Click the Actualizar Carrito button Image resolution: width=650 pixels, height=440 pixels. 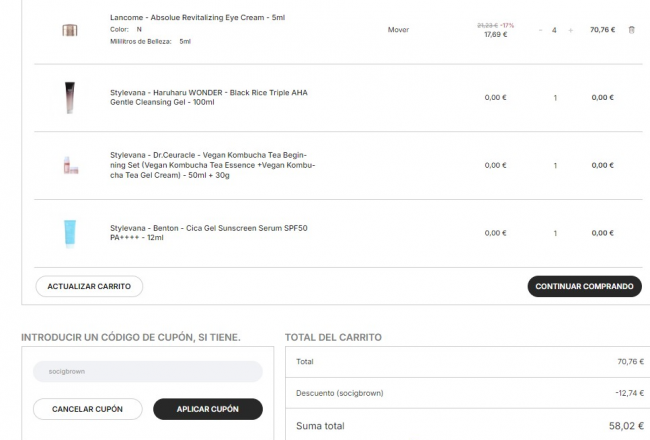(x=89, y=286)
